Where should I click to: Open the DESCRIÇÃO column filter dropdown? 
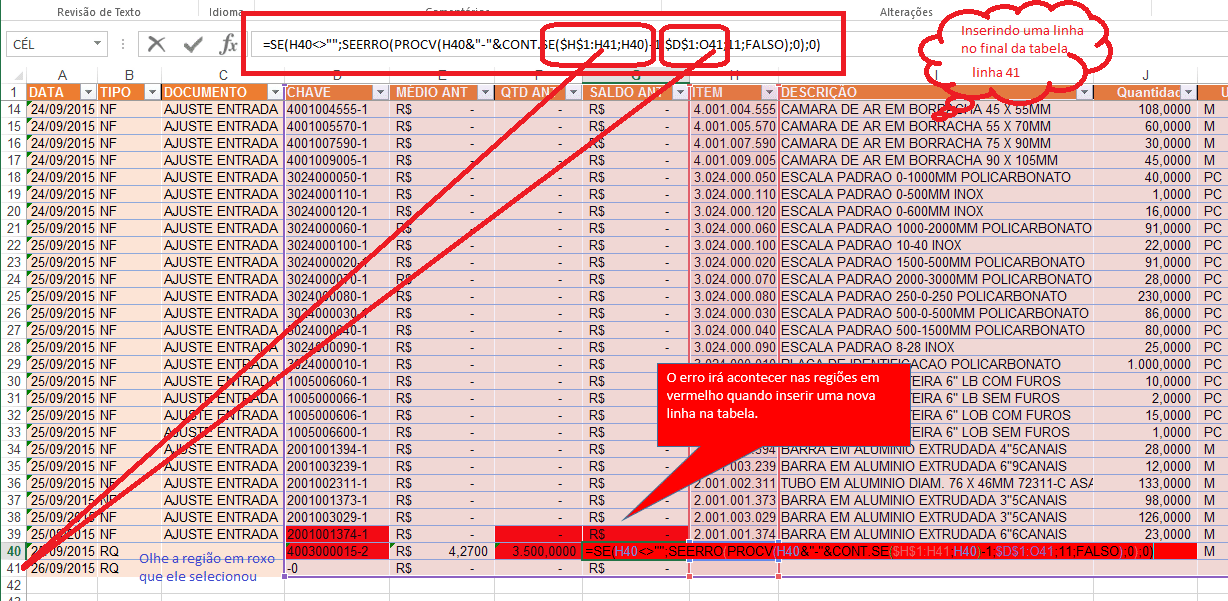[x=1084, y=92]
